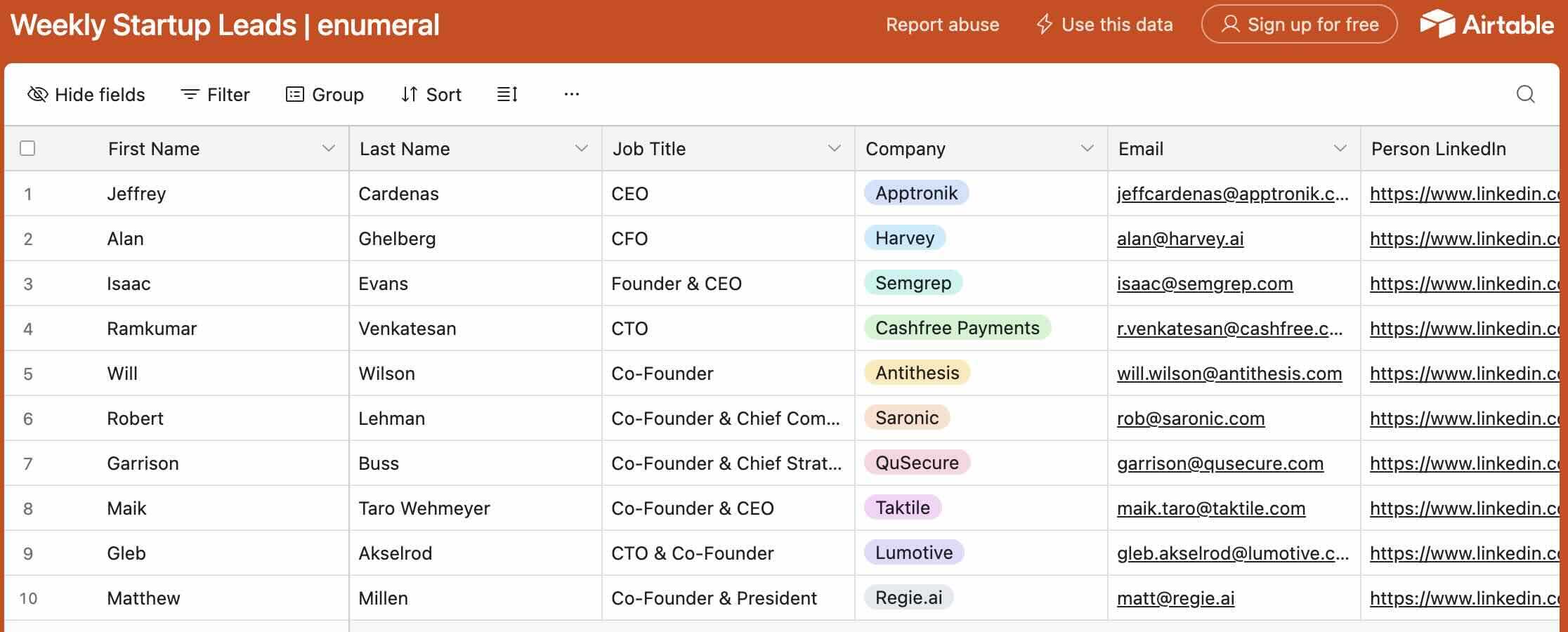Click the search magnifier icon
The width and height of the screenshot is (1568, 632).
[x=1525, y=94]
